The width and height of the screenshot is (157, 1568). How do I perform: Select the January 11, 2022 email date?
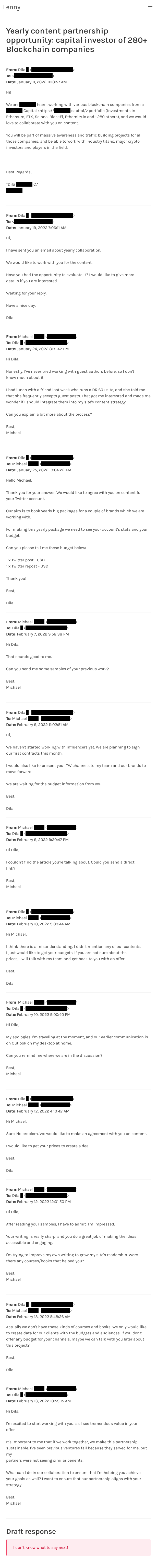click(40, 82)
